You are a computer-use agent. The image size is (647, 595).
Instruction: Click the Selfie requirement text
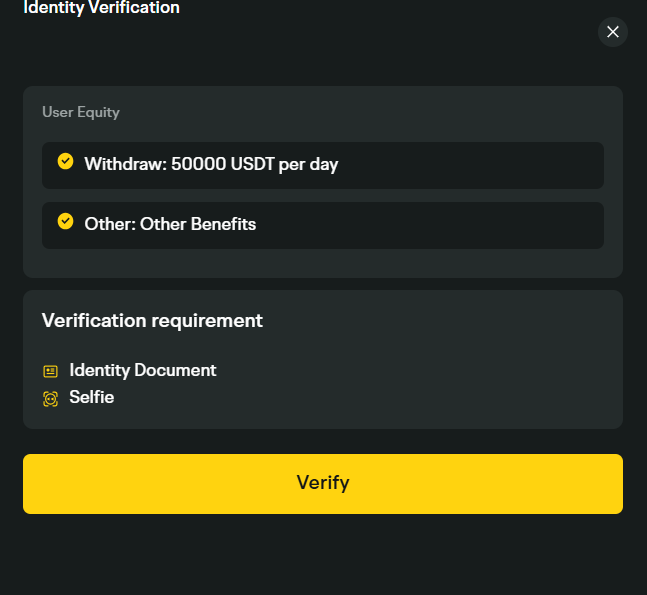tap(92, 397)
